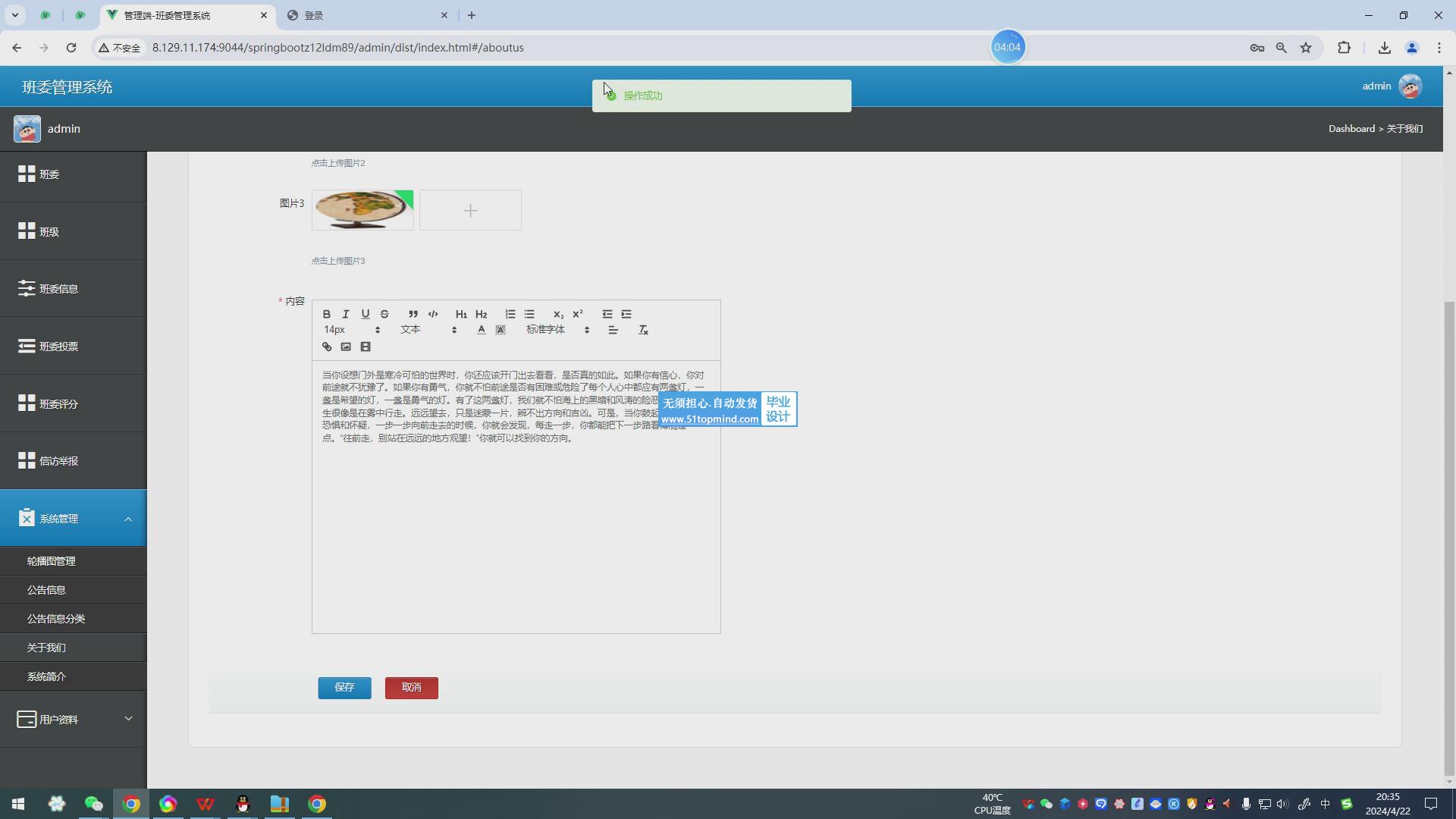
Task: Click the insert video icon
Action: 366,347
